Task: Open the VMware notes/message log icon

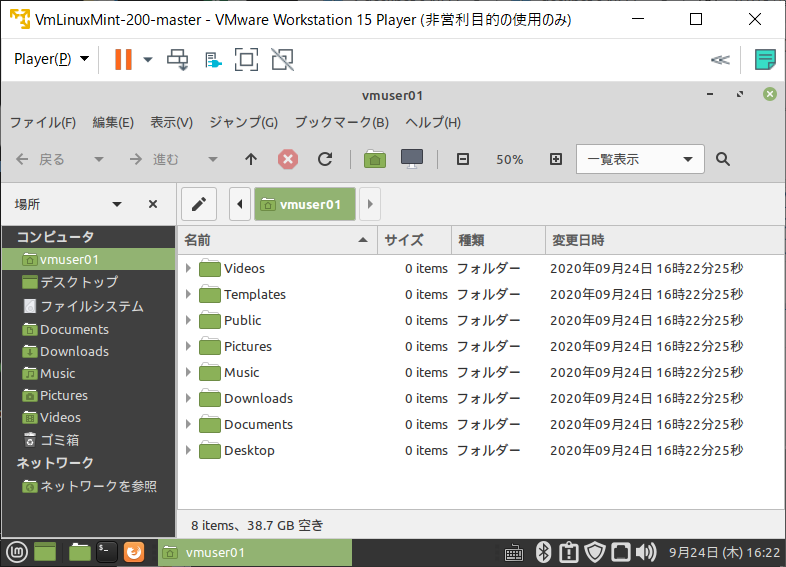Action: tap(765, 60)
